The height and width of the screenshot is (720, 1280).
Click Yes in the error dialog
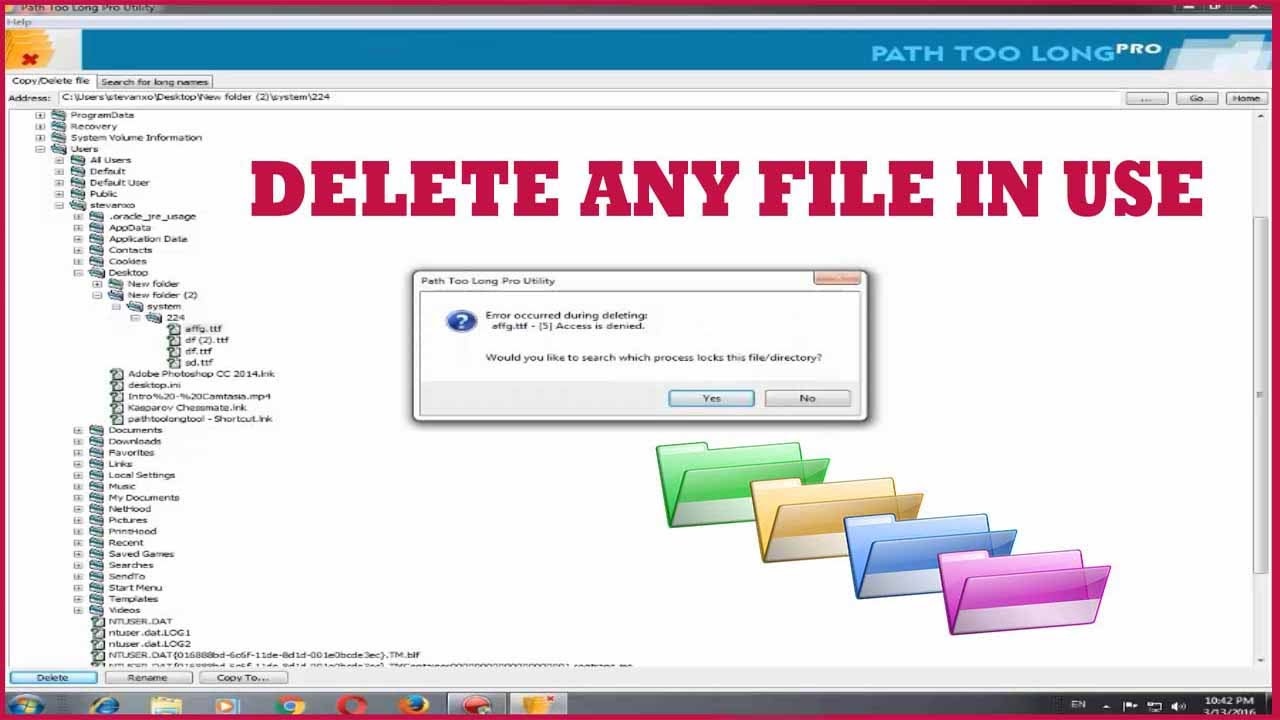[711, 398]
